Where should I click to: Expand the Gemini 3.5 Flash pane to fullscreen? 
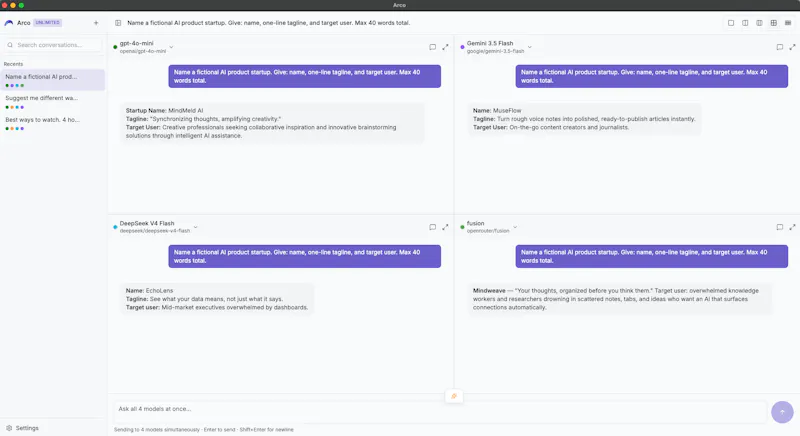point(792,47)
